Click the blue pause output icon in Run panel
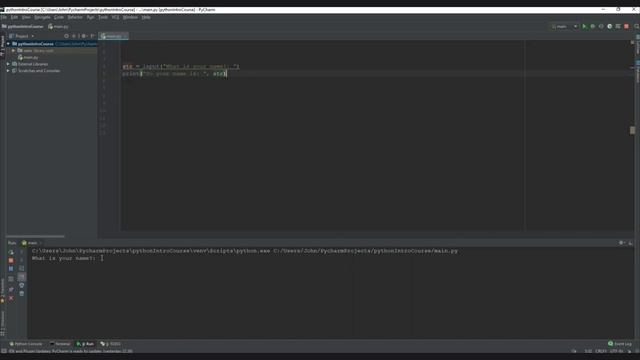Screen dimensions: 640x360 [11, 269]
